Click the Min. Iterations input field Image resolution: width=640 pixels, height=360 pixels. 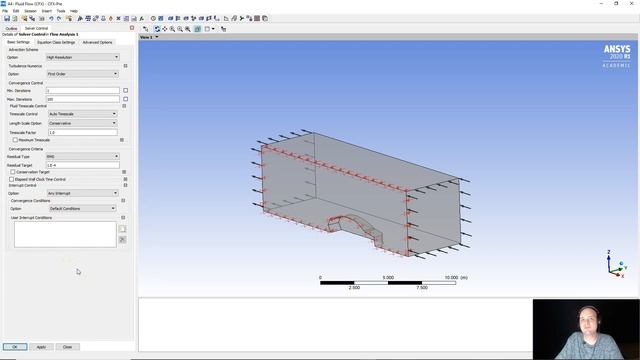pyautogui.click(x=83, y=90)
